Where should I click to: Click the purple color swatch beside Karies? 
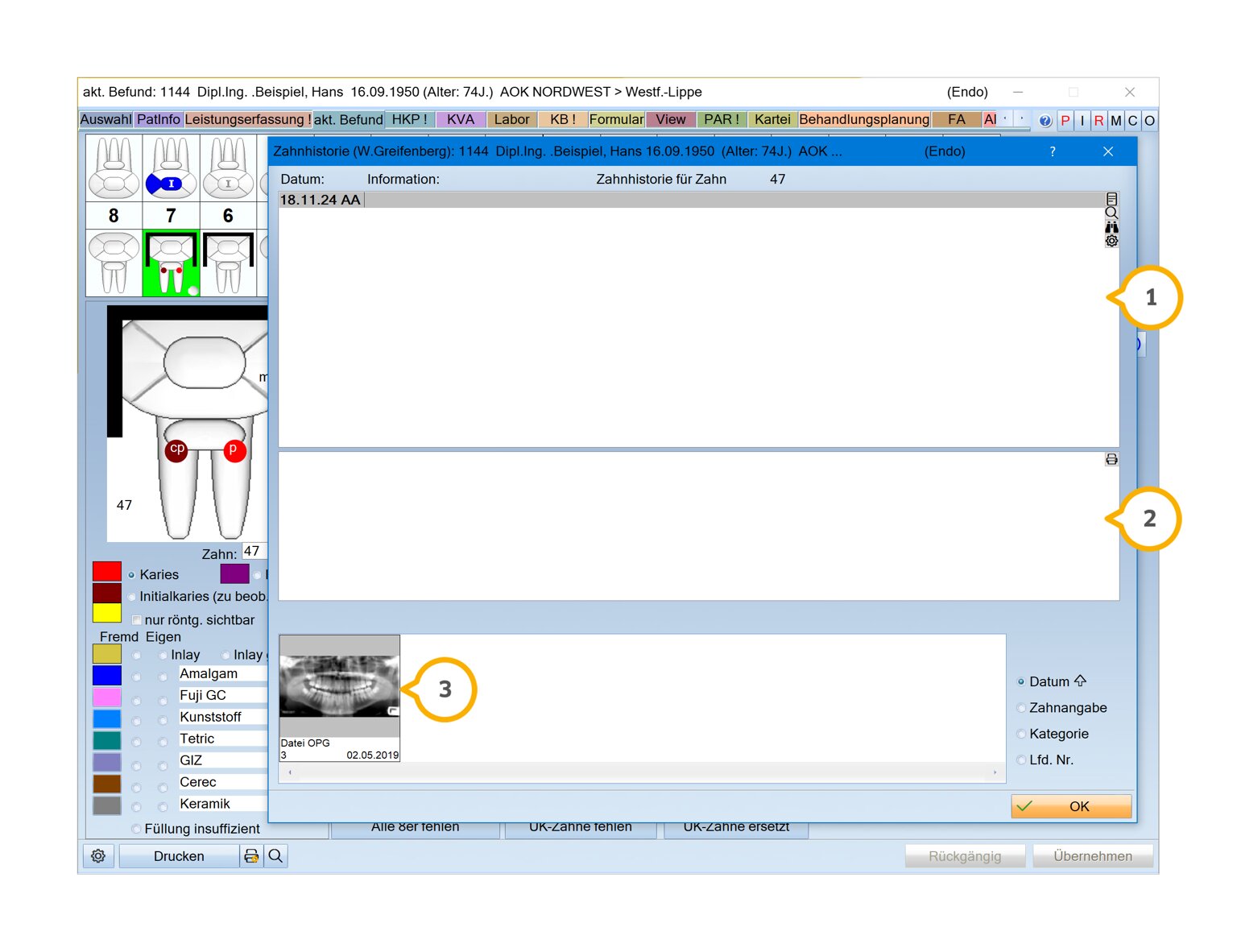tap(234, 573)
